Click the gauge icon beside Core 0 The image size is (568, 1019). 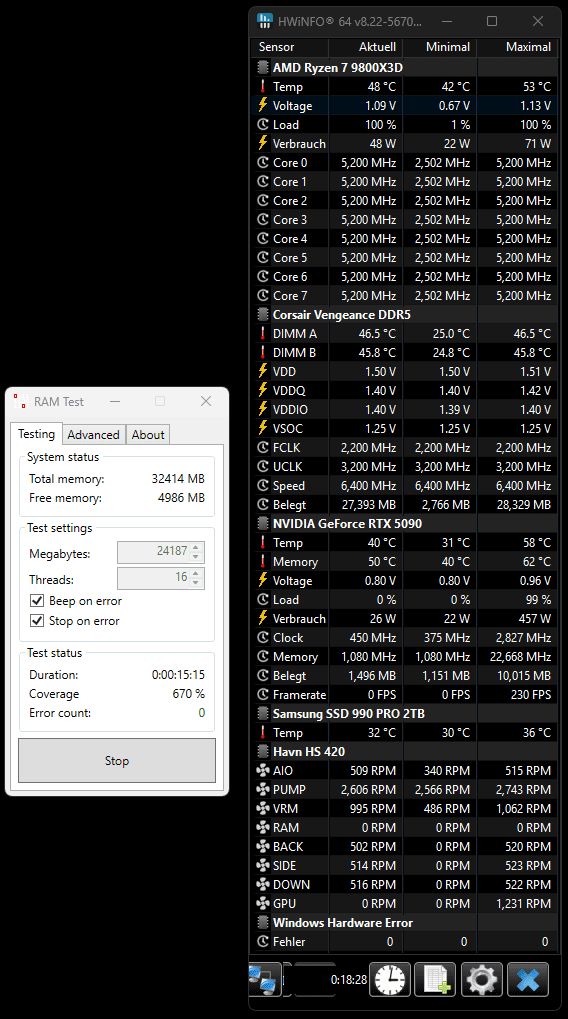tap(263, 162)
